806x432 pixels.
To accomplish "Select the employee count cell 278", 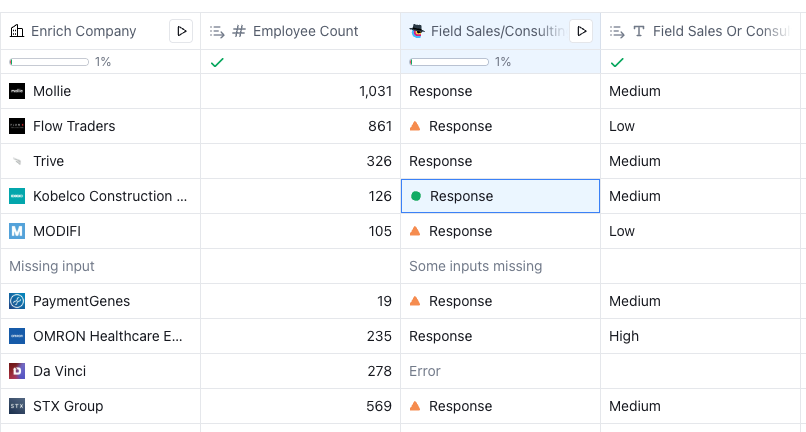I will [x=300, y=371].
